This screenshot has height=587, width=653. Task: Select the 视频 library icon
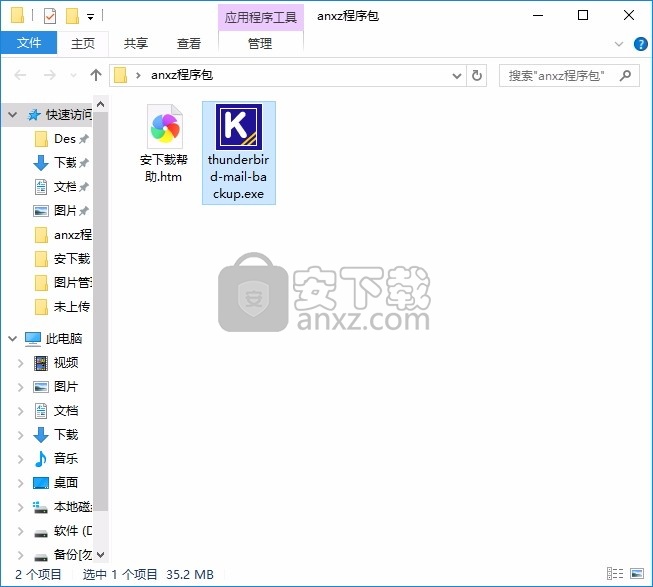pyautogui.click(x=41, y=363)
